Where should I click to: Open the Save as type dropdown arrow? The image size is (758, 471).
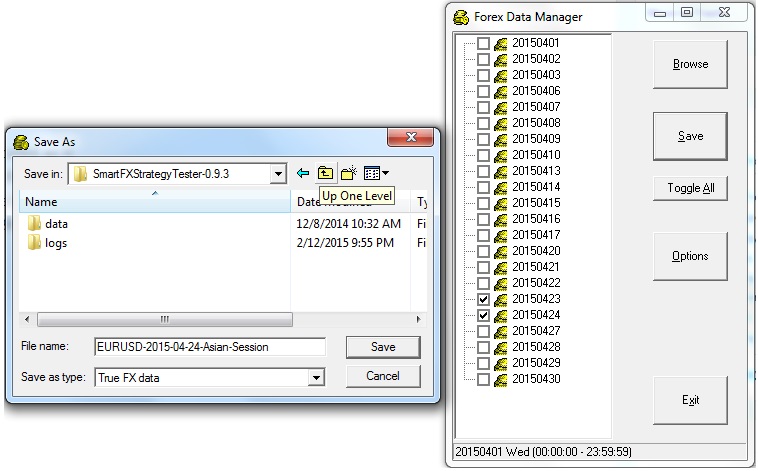click(316, 377)
